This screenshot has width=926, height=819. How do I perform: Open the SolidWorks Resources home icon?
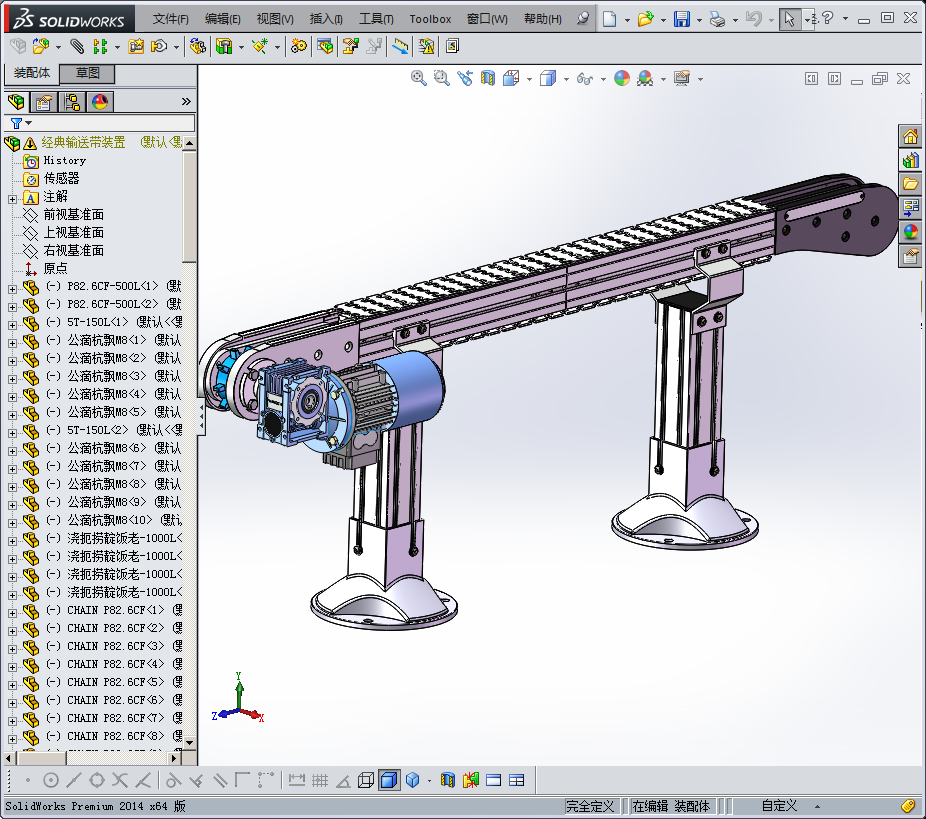coord(910,137)
